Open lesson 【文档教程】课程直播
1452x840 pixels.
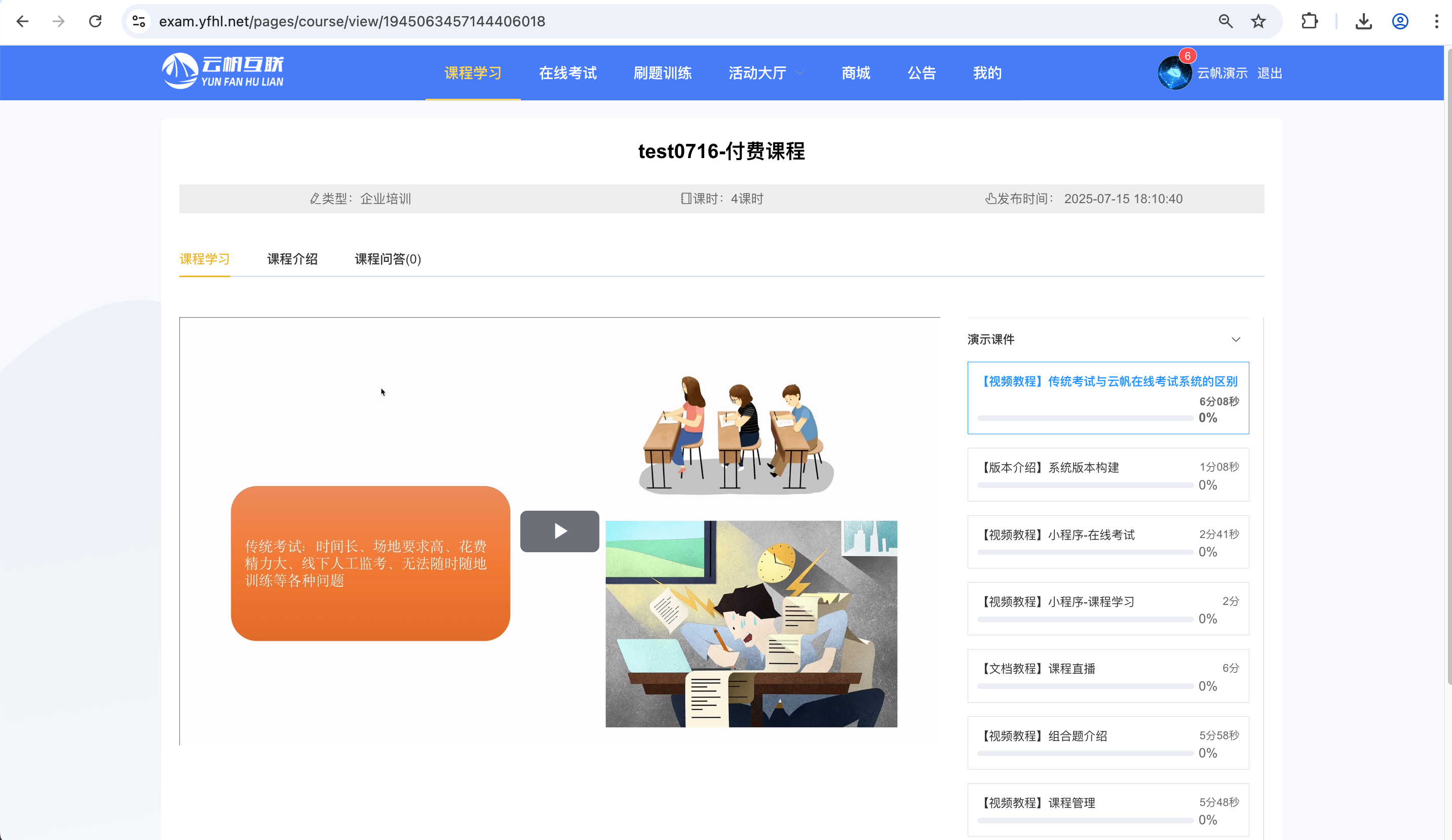(1108, 675)
